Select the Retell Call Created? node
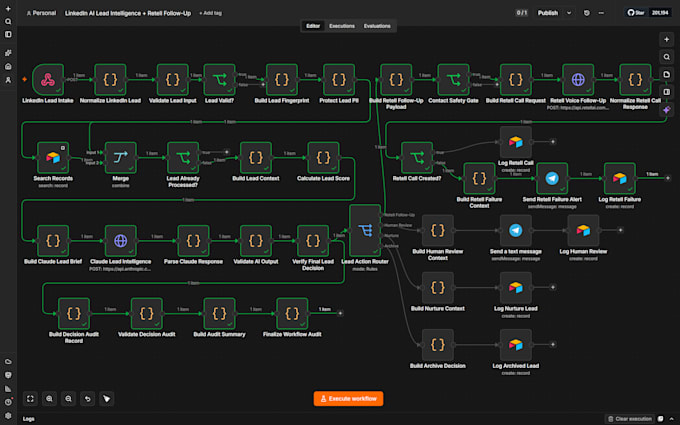The image size is (680, 425). 417,158
